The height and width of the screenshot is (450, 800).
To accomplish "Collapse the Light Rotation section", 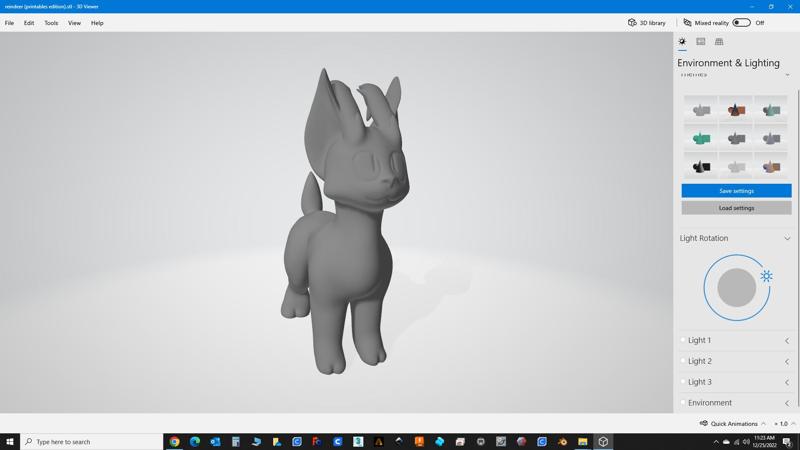I will [x=787, y=238].
